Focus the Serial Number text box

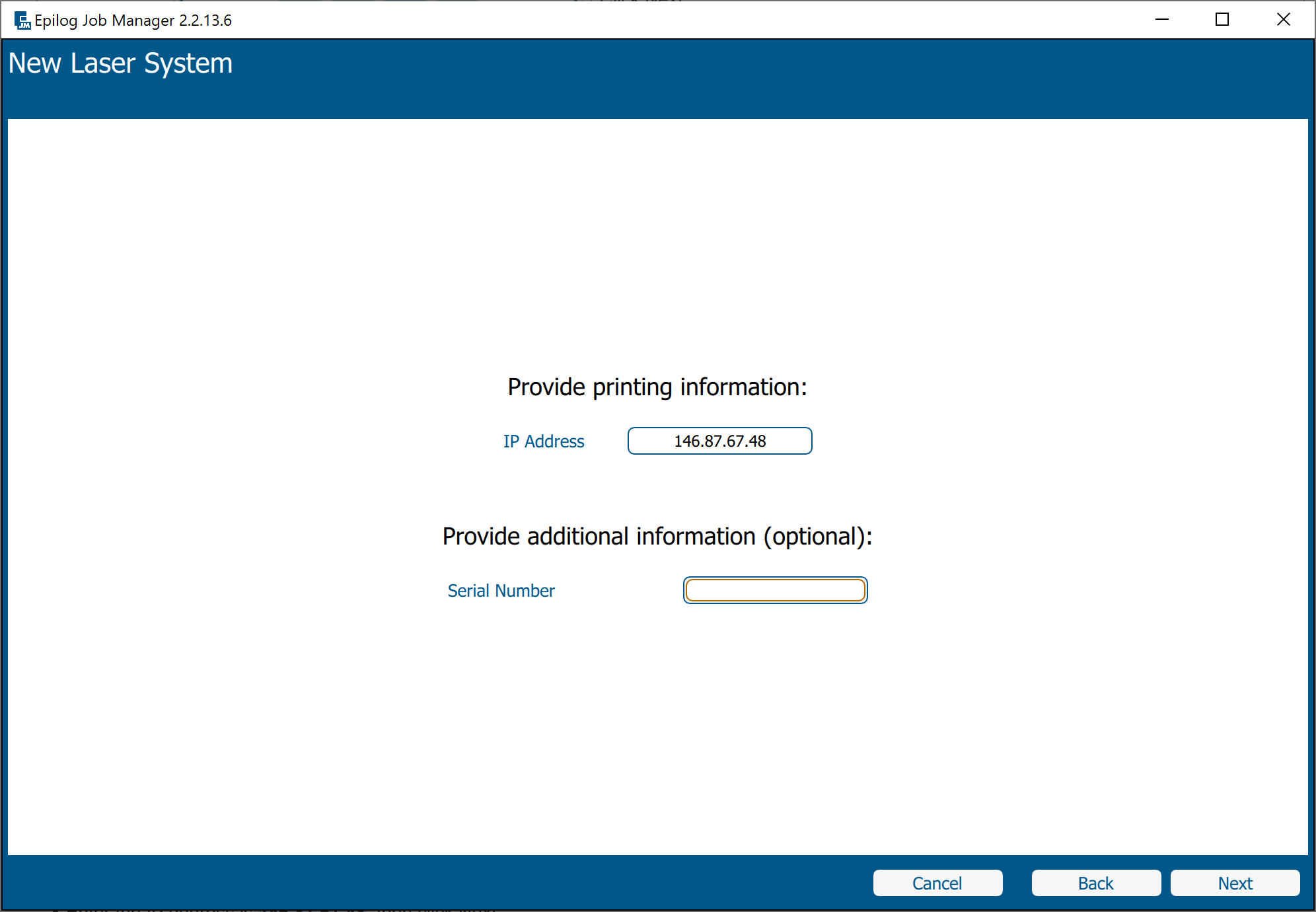coord(775,590)
